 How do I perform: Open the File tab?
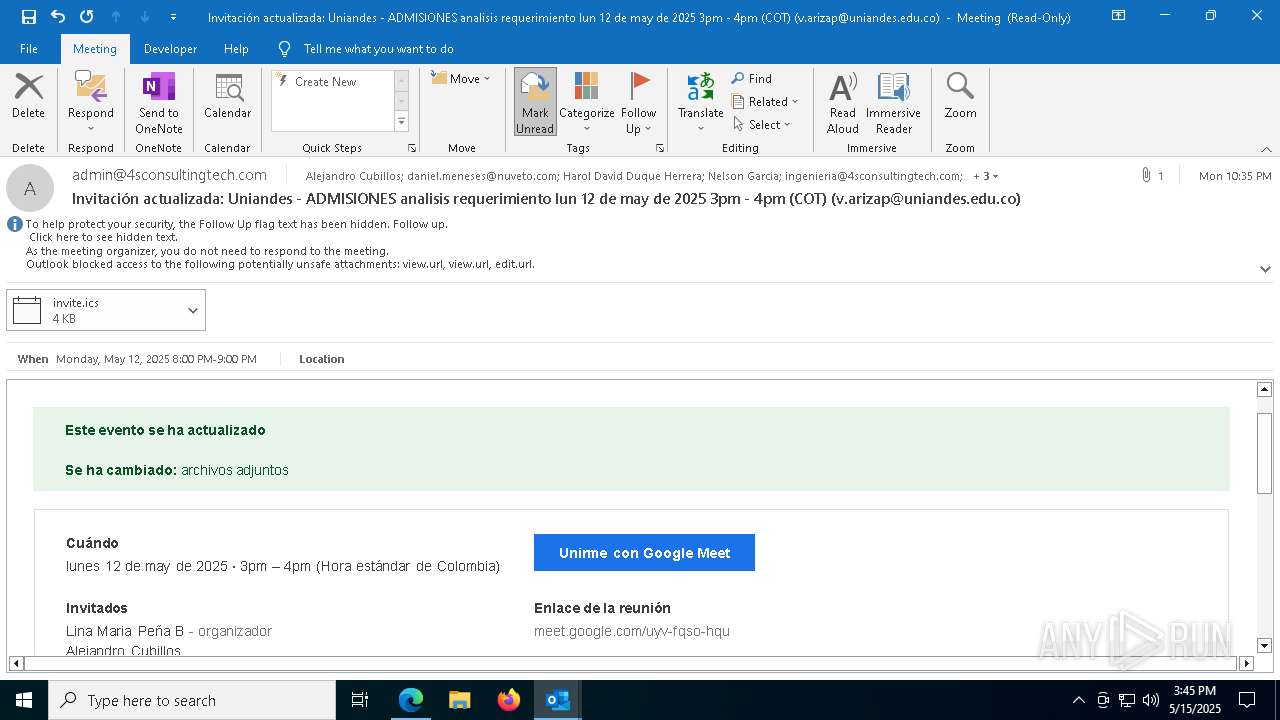pos(29,49)
